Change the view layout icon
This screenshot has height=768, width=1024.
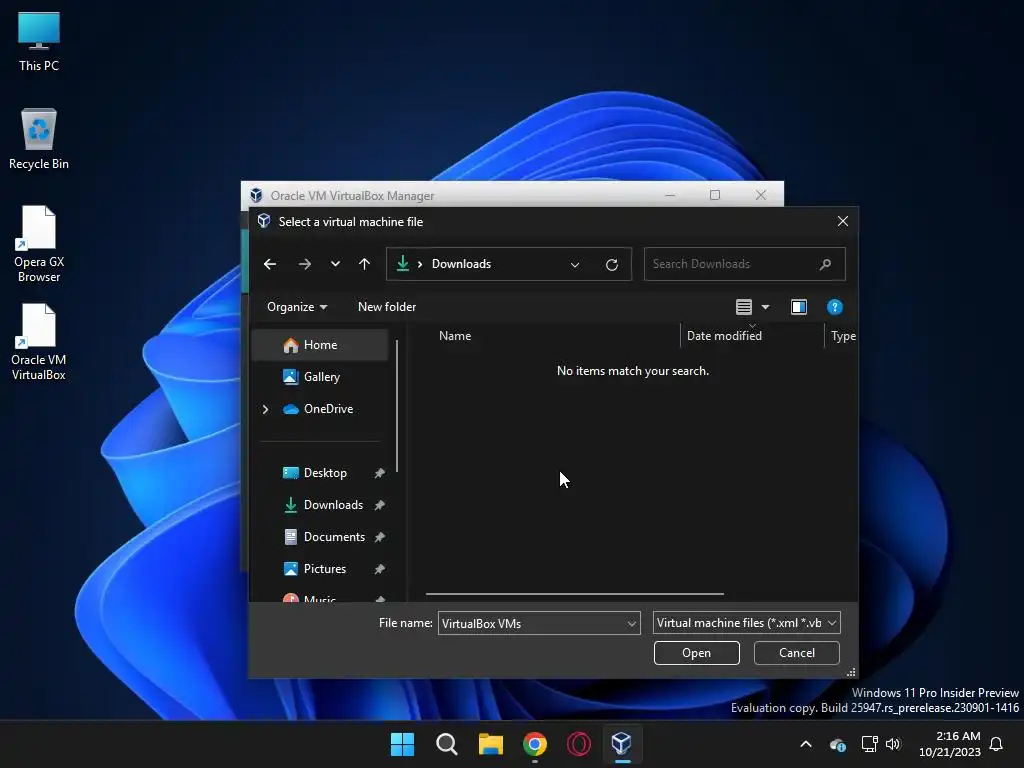(744, 307)
